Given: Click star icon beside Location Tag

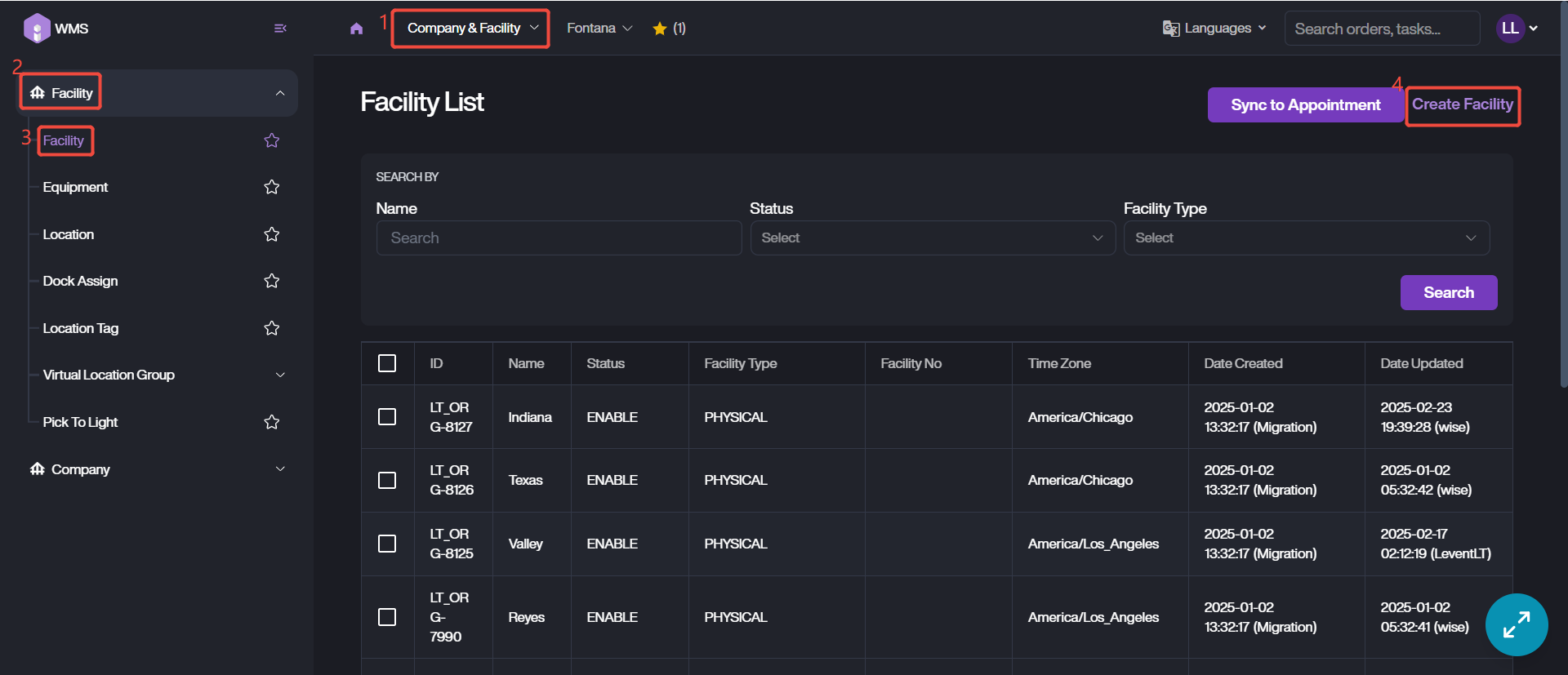Looking at the screenshot, I should click(x=272, y=328).
